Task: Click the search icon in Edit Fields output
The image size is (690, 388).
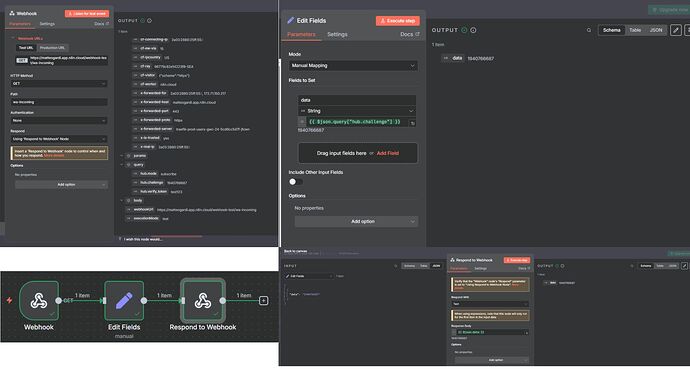Action: [x=589, y=30]
